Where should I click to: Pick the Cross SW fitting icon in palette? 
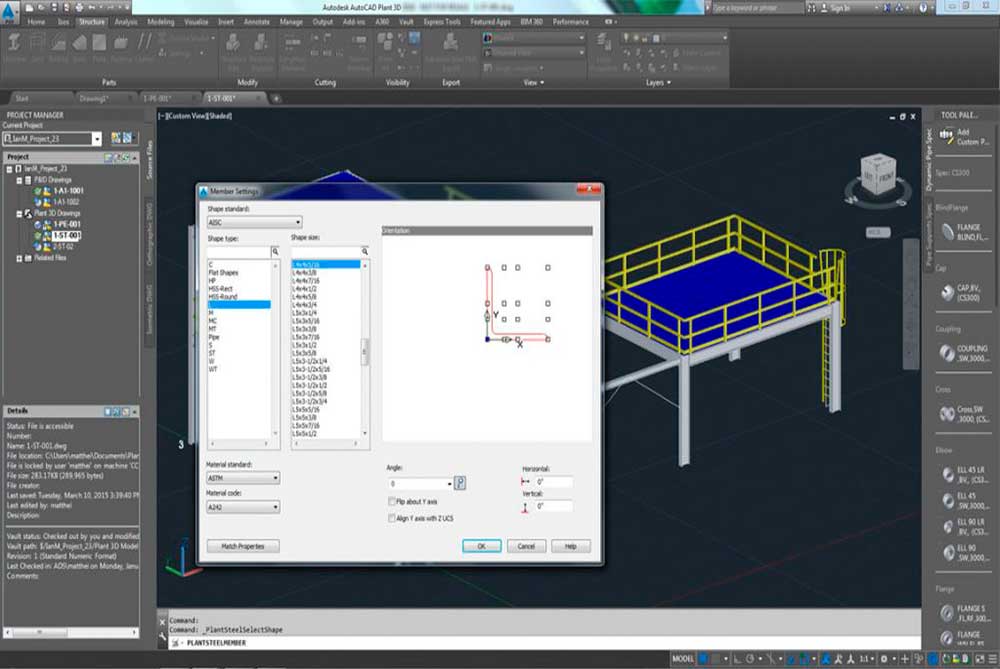[x=946, y=413]
